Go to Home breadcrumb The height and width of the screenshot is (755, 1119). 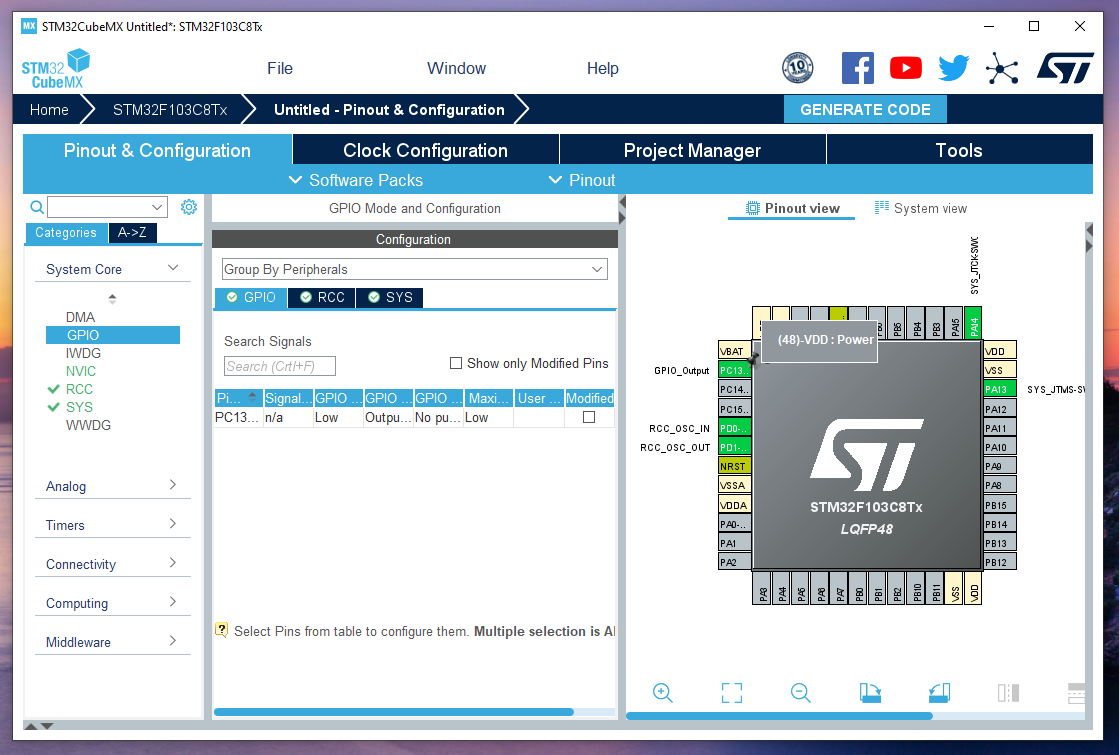coord(49,110)
